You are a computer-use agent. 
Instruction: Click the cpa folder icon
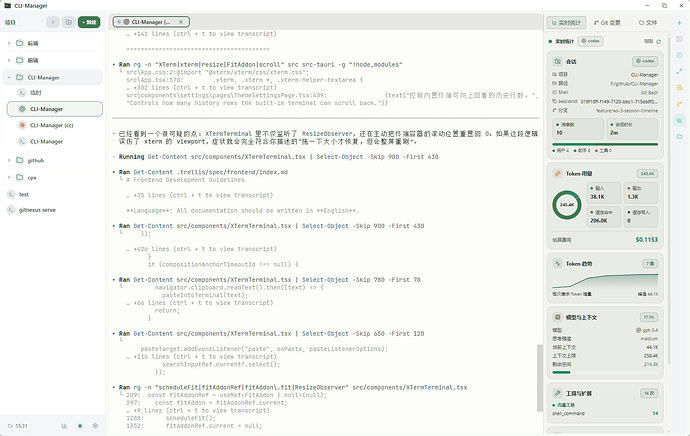pyautogui.click(x=19, y=177)
